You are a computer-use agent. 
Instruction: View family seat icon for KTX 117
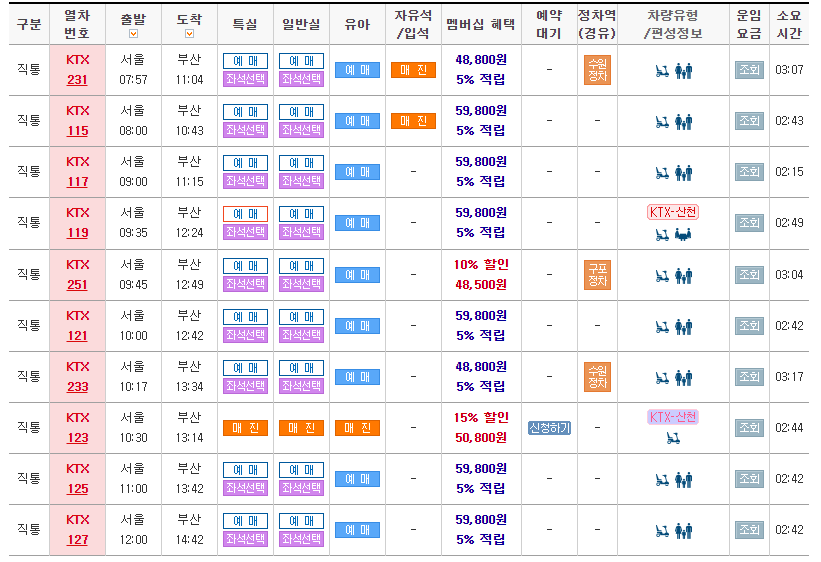684,172
